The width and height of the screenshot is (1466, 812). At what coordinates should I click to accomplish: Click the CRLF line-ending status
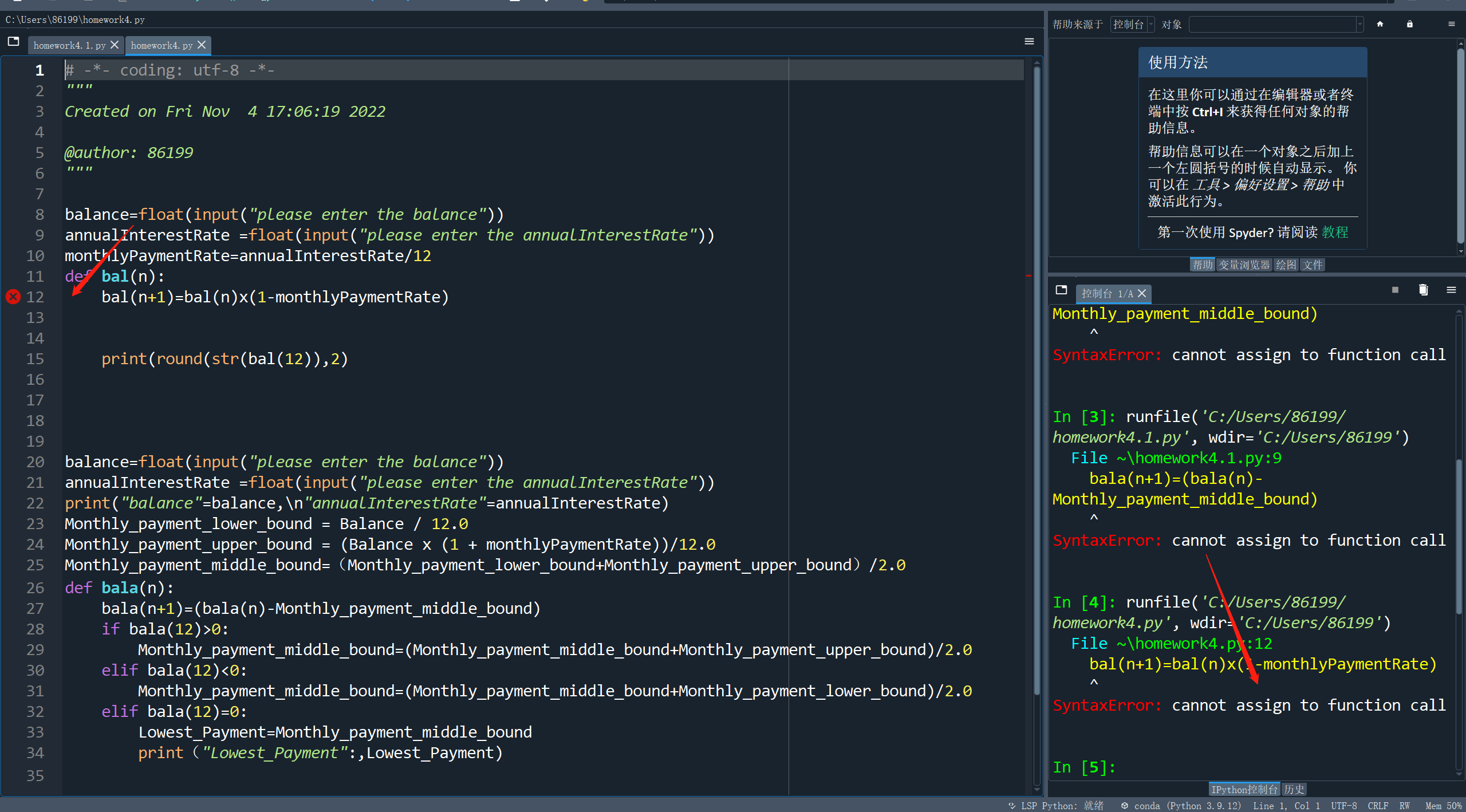coord(1378,806)
